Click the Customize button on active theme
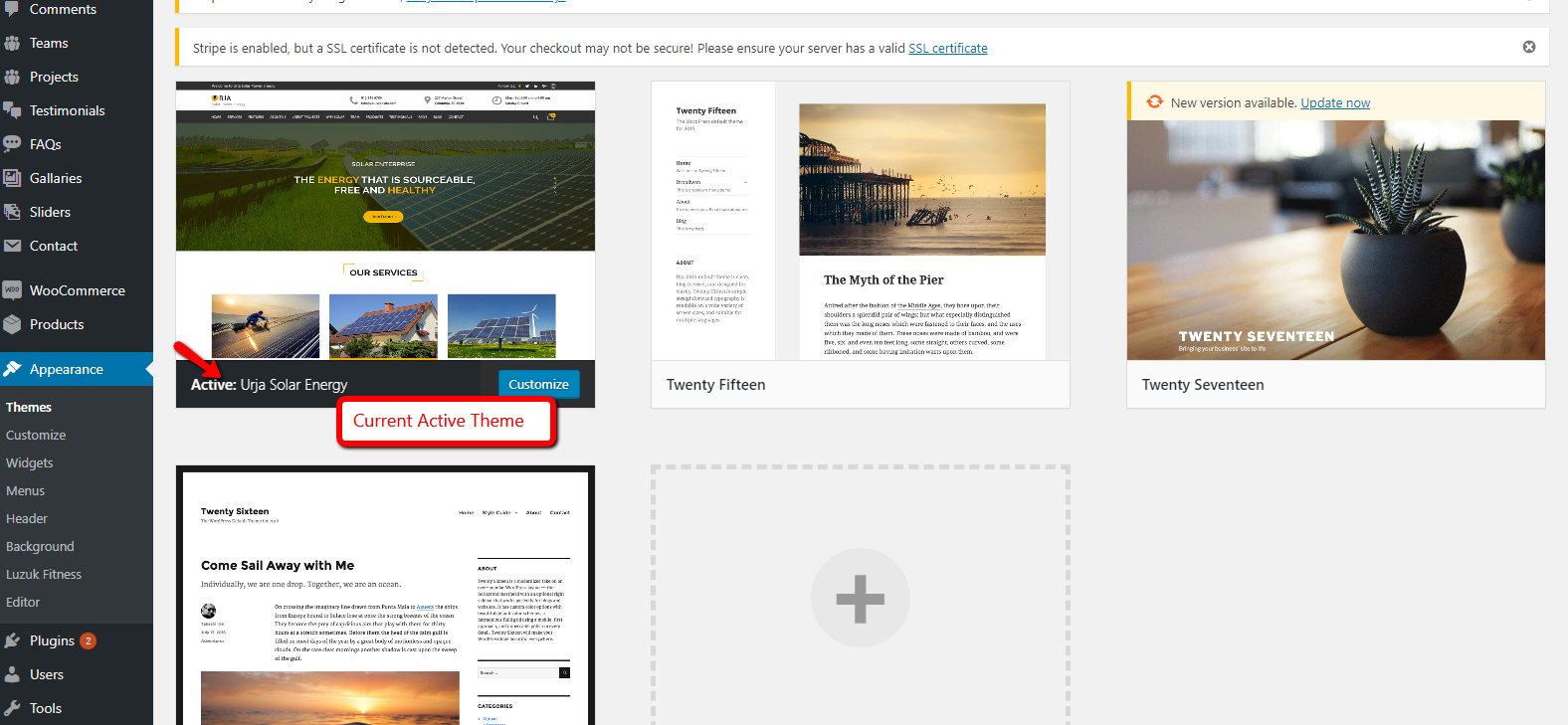 (x=538, y=384)
